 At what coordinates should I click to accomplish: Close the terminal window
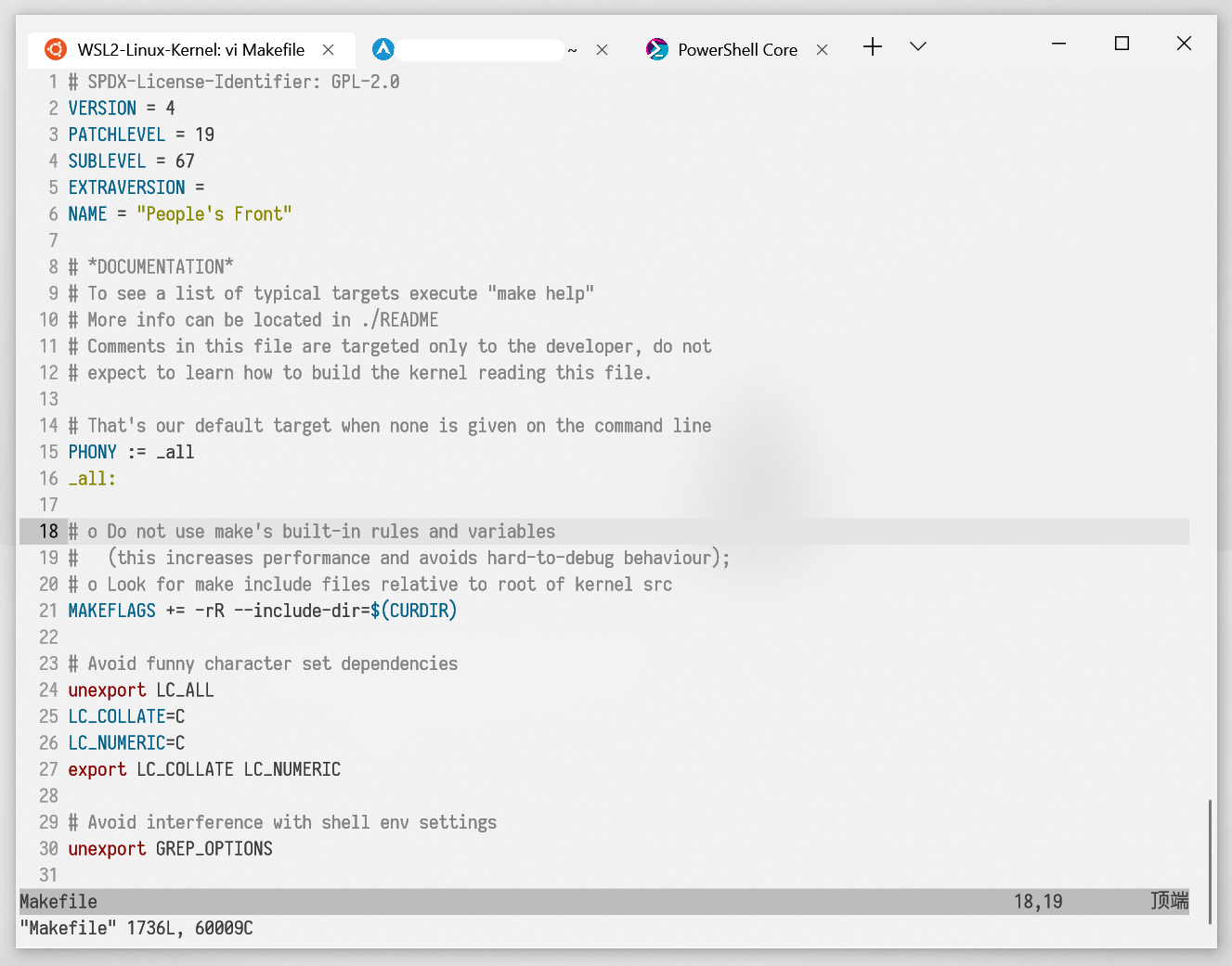(1184, 44)
